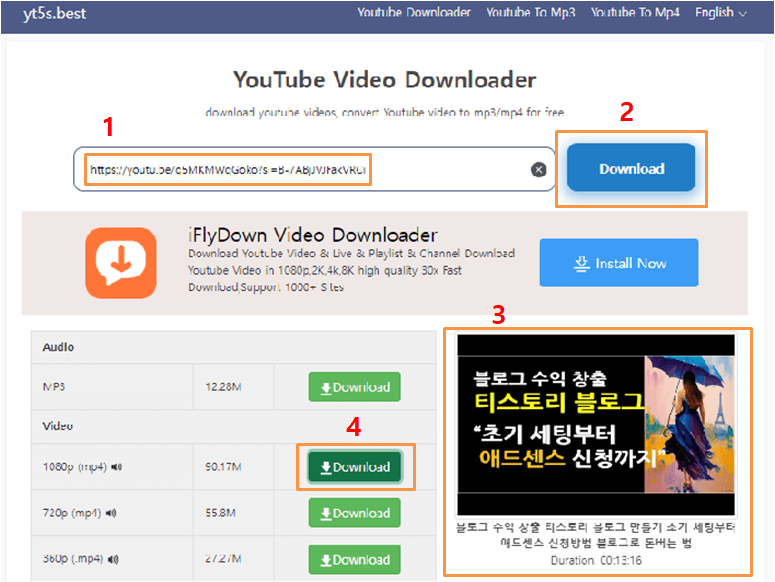Image resolution: width=775 pixels, height=582 pixels.
Task: Go to Youtube To Mp4 page
Action: (635, 13)
